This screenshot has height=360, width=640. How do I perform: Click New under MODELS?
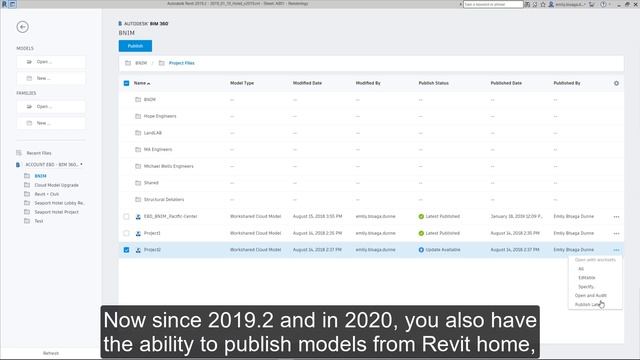(51, 78)
